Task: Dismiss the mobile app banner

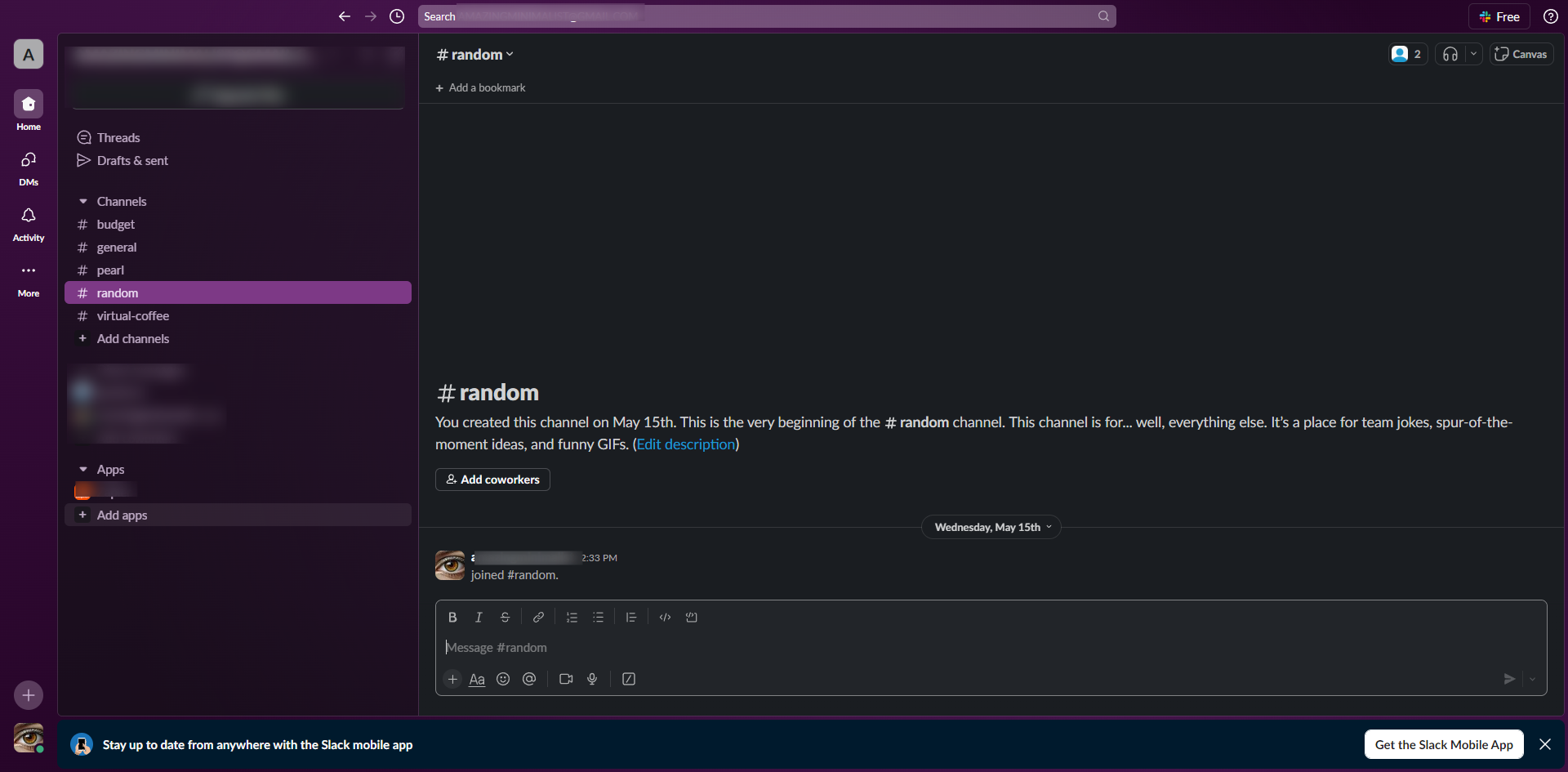Action: pos(1545,744)
